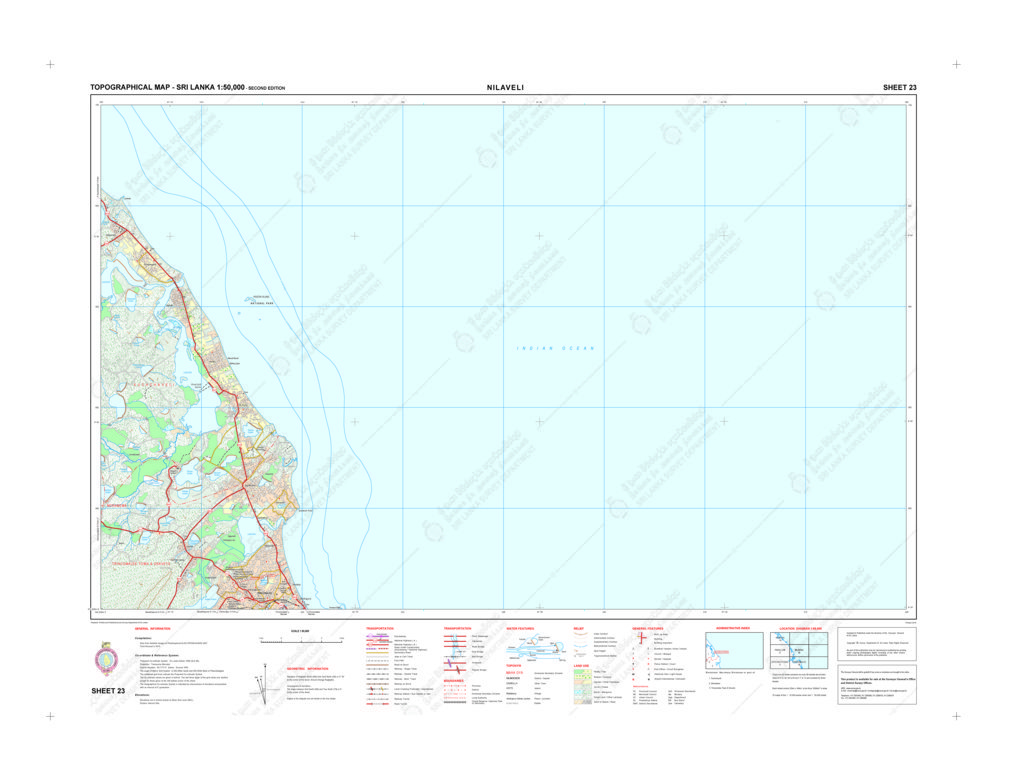Screen dimensions: 1023x768
Task: Click the TRINCOMALEE TOWN & GRAVETS label
Action: click(x=141, y=564)
